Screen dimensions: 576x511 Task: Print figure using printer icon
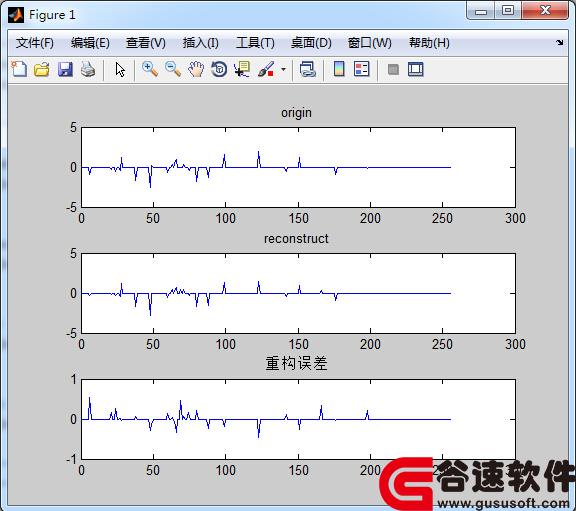pos(88,69)
